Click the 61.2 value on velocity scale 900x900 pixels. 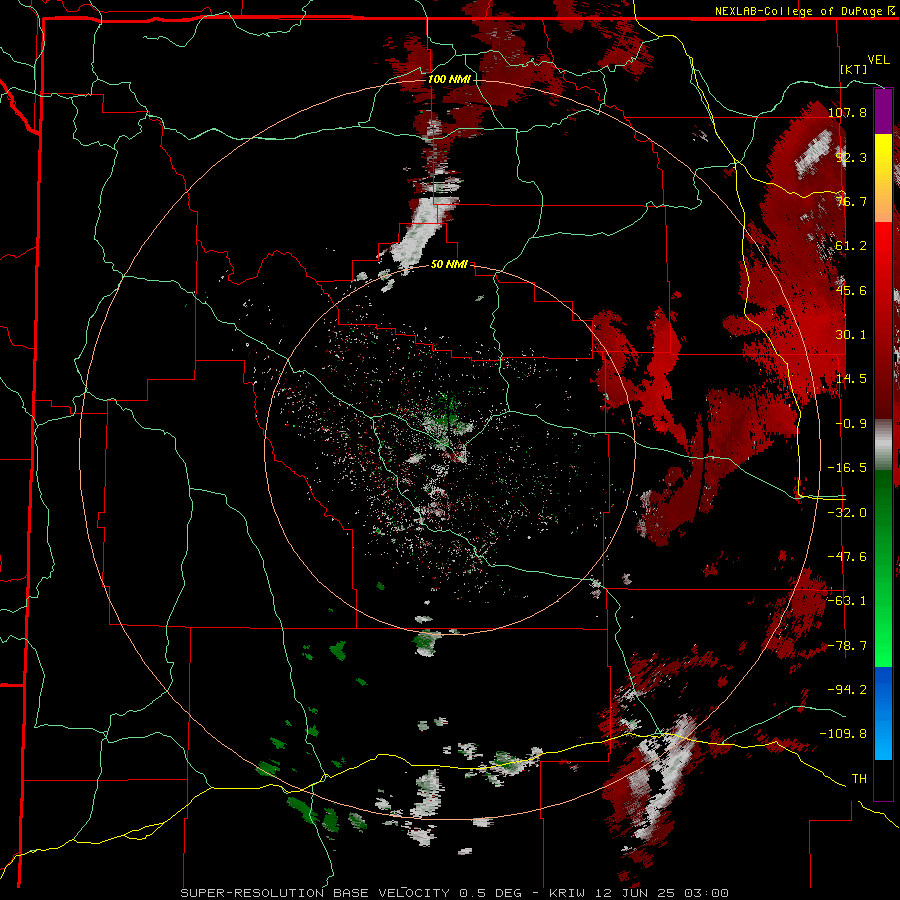pyautogui.click(x=851, y=246)
